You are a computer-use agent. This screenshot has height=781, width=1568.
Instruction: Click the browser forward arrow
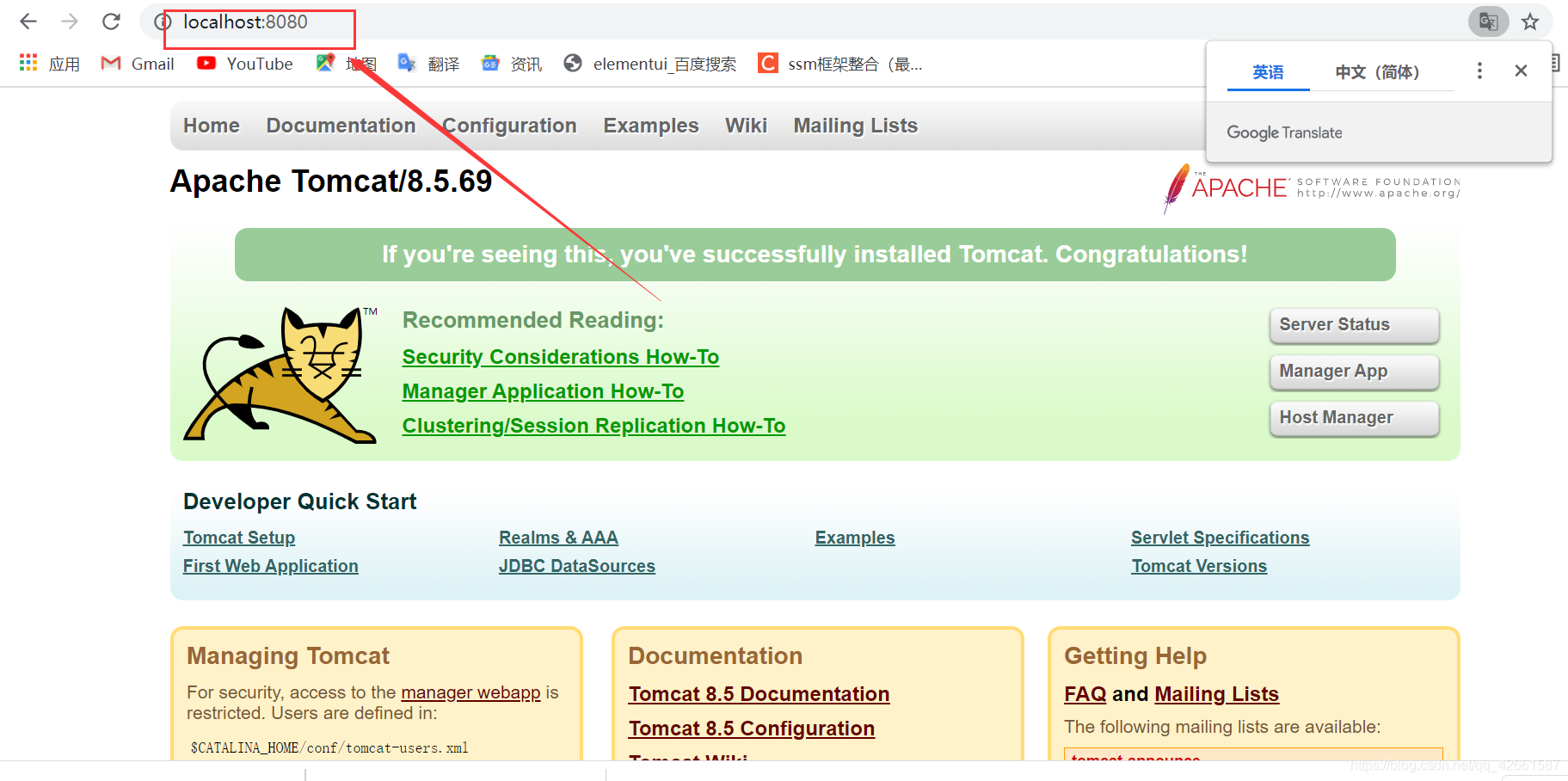[x=70, y=22]
